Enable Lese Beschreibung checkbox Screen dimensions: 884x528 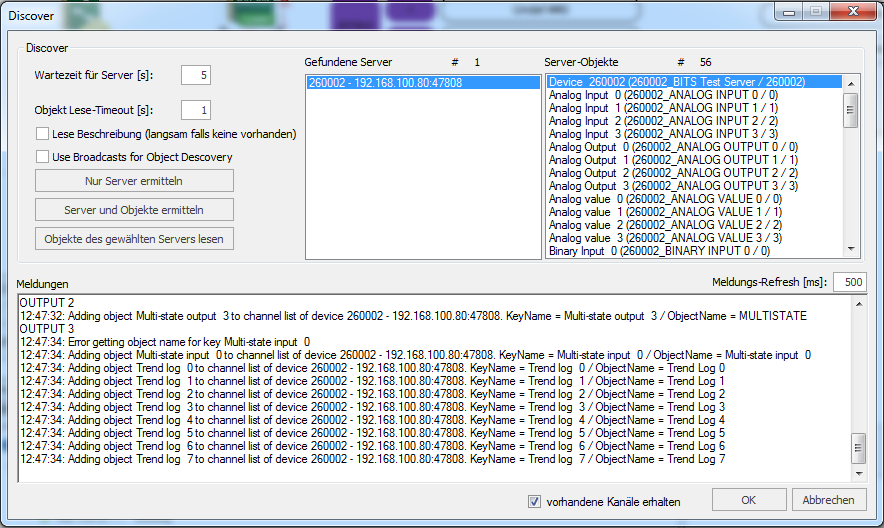point(42,134)
